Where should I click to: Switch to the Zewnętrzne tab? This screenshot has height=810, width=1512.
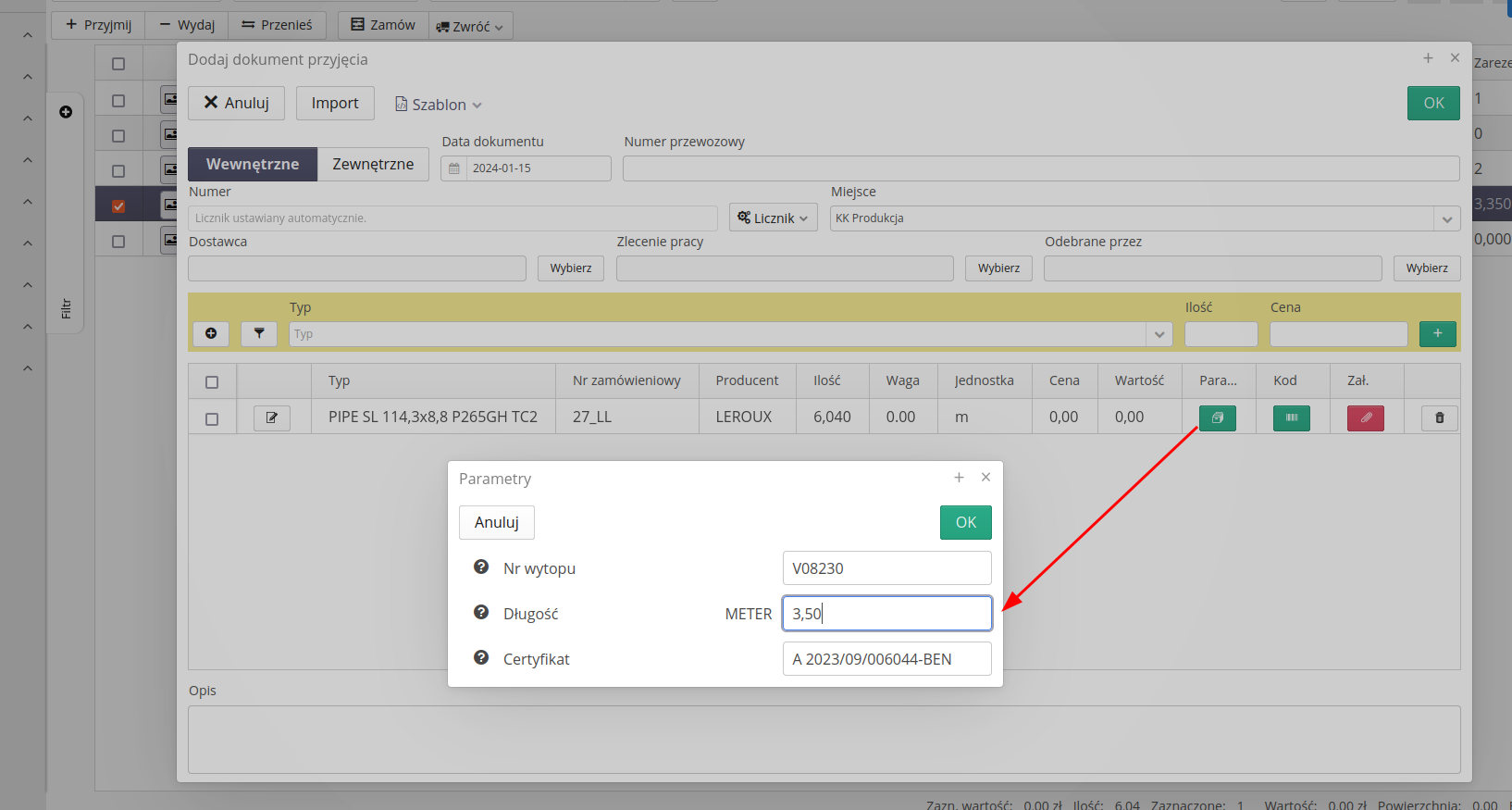click(x=373, y=164)
